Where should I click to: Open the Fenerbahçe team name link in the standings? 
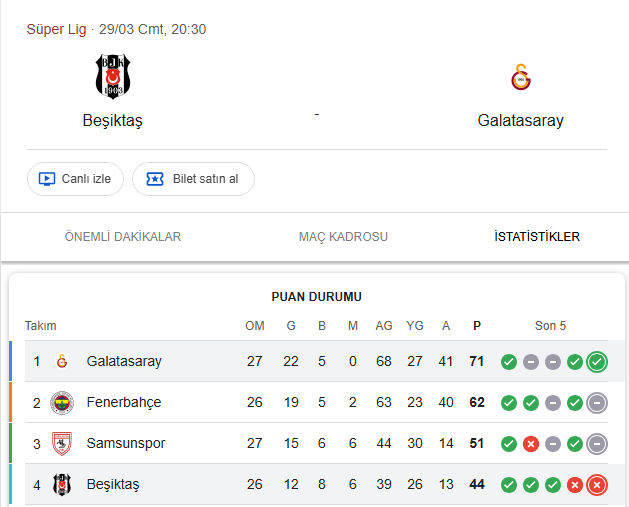pyautogui.click(x=124, y=402)
